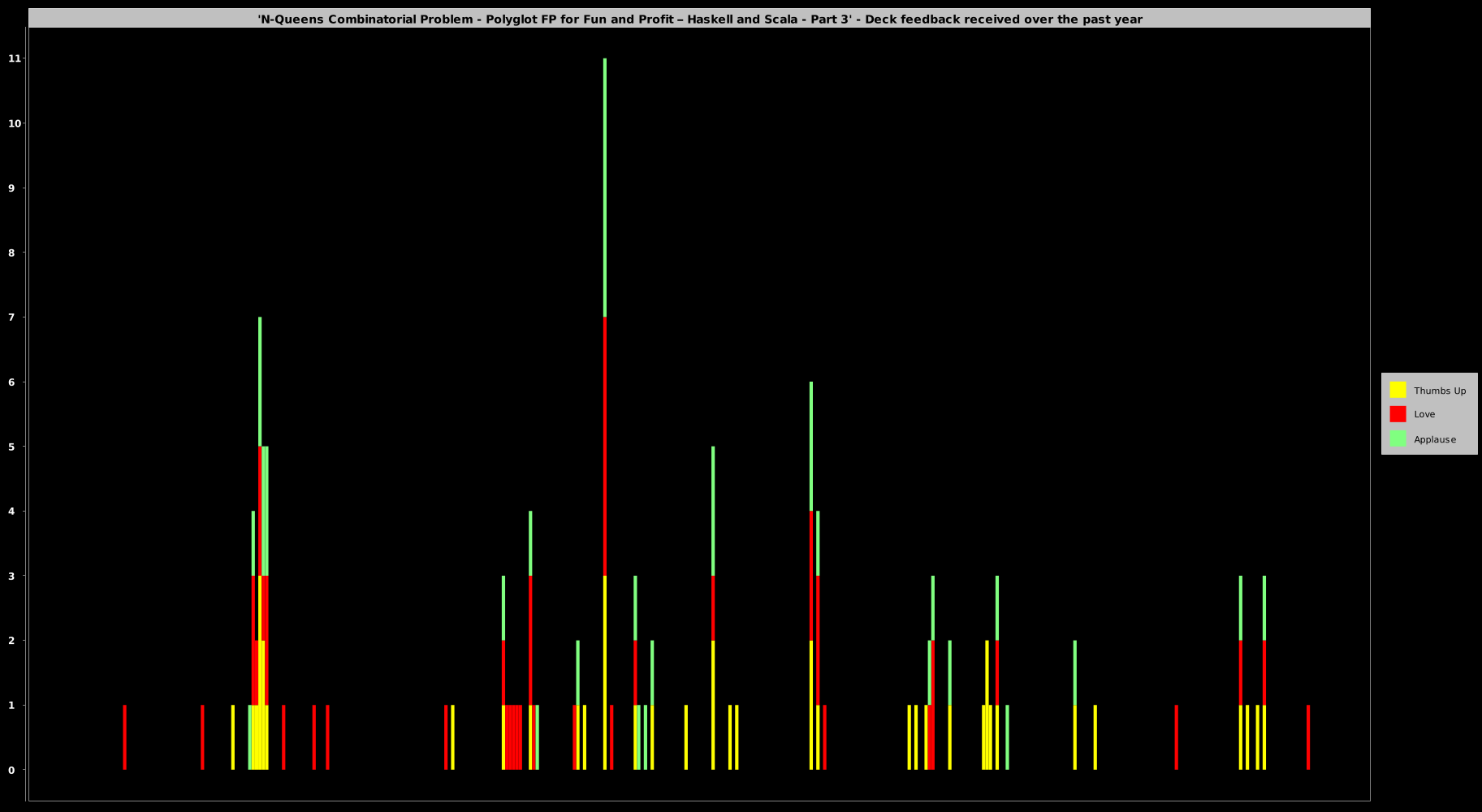This screenshot has width=1482, height=812.
Task: Click the tallest bar reaching 11
Action: click(x=605, y=414)
